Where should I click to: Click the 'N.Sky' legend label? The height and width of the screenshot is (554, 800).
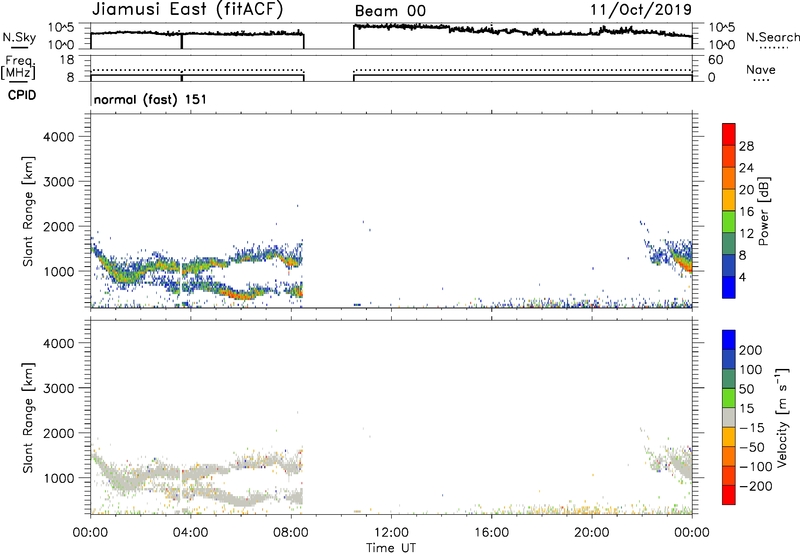pos(19,37)
